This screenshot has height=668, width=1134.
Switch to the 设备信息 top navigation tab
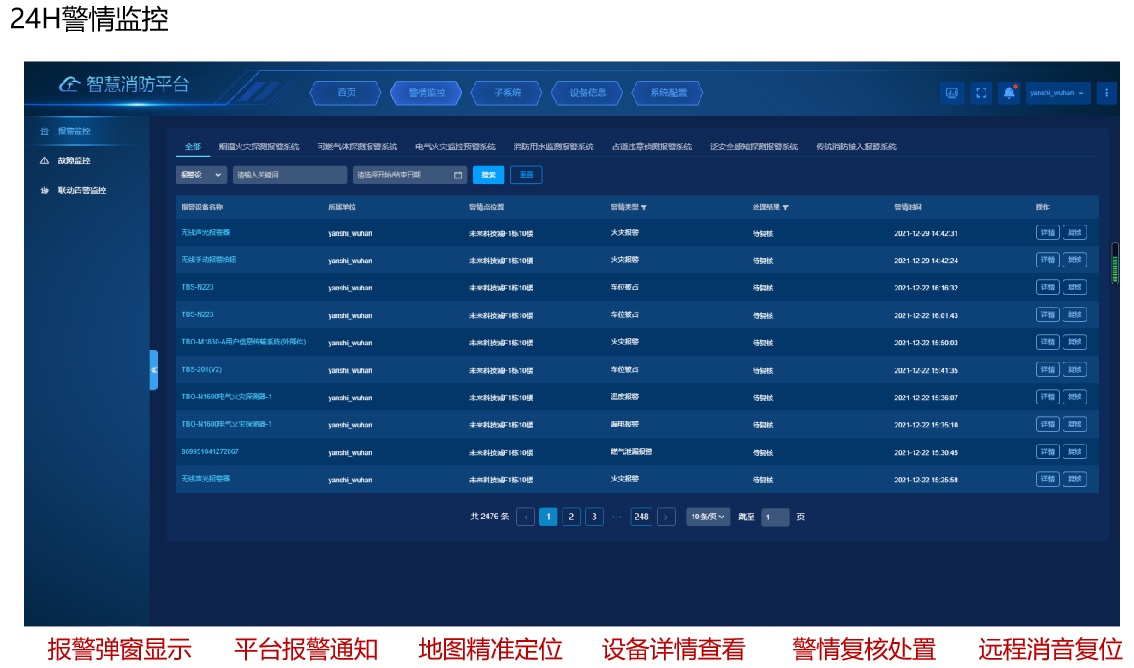tap(588, 93)
